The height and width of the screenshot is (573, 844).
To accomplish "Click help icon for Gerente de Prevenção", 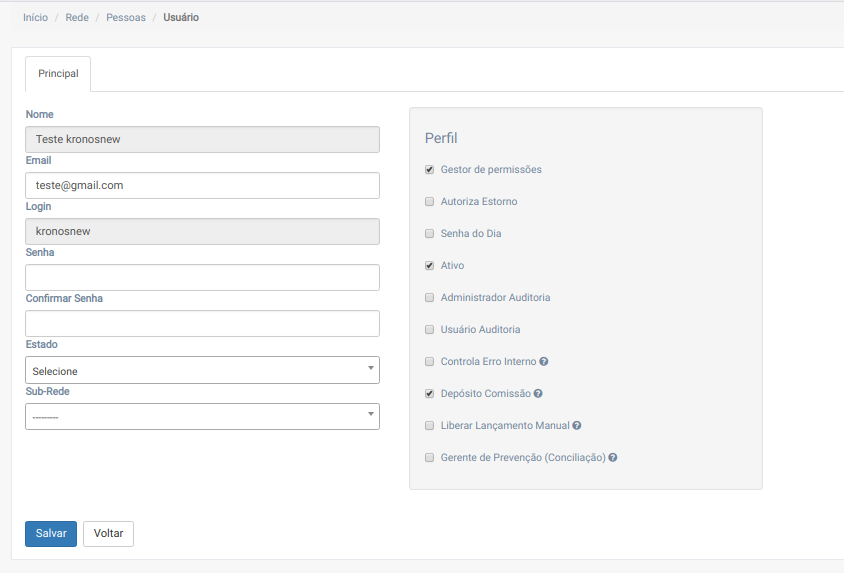I will pyautogui.click(x=613, y=458).
